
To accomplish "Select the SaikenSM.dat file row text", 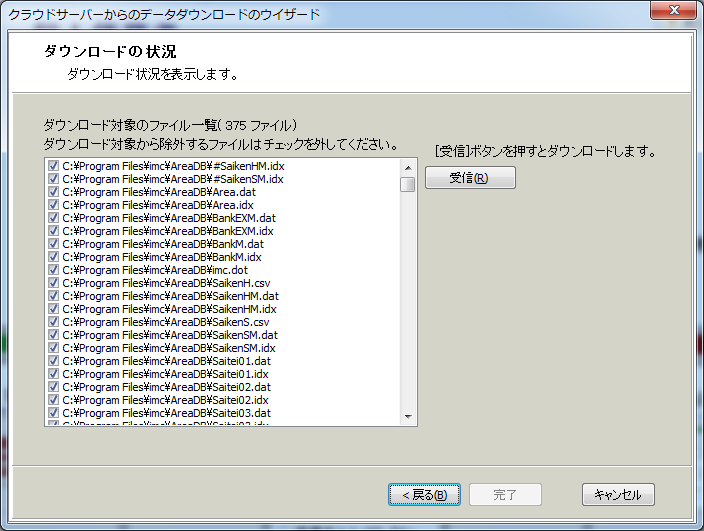I will tap(170, 335).
